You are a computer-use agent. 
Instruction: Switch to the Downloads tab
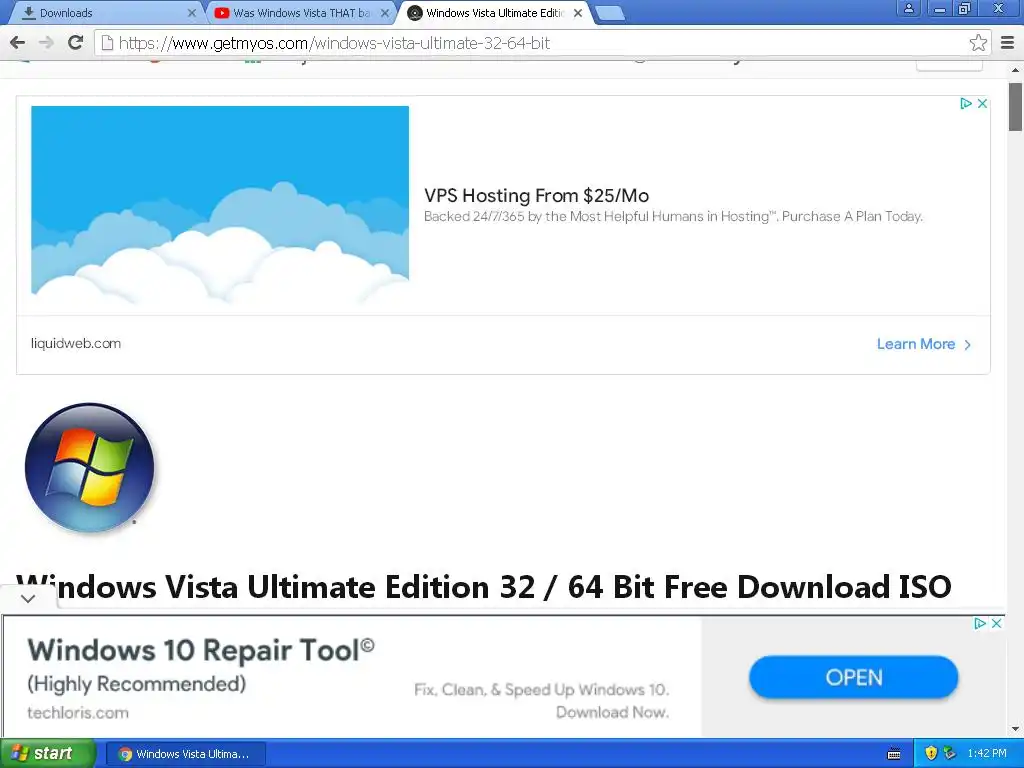(x=102, y=13)
